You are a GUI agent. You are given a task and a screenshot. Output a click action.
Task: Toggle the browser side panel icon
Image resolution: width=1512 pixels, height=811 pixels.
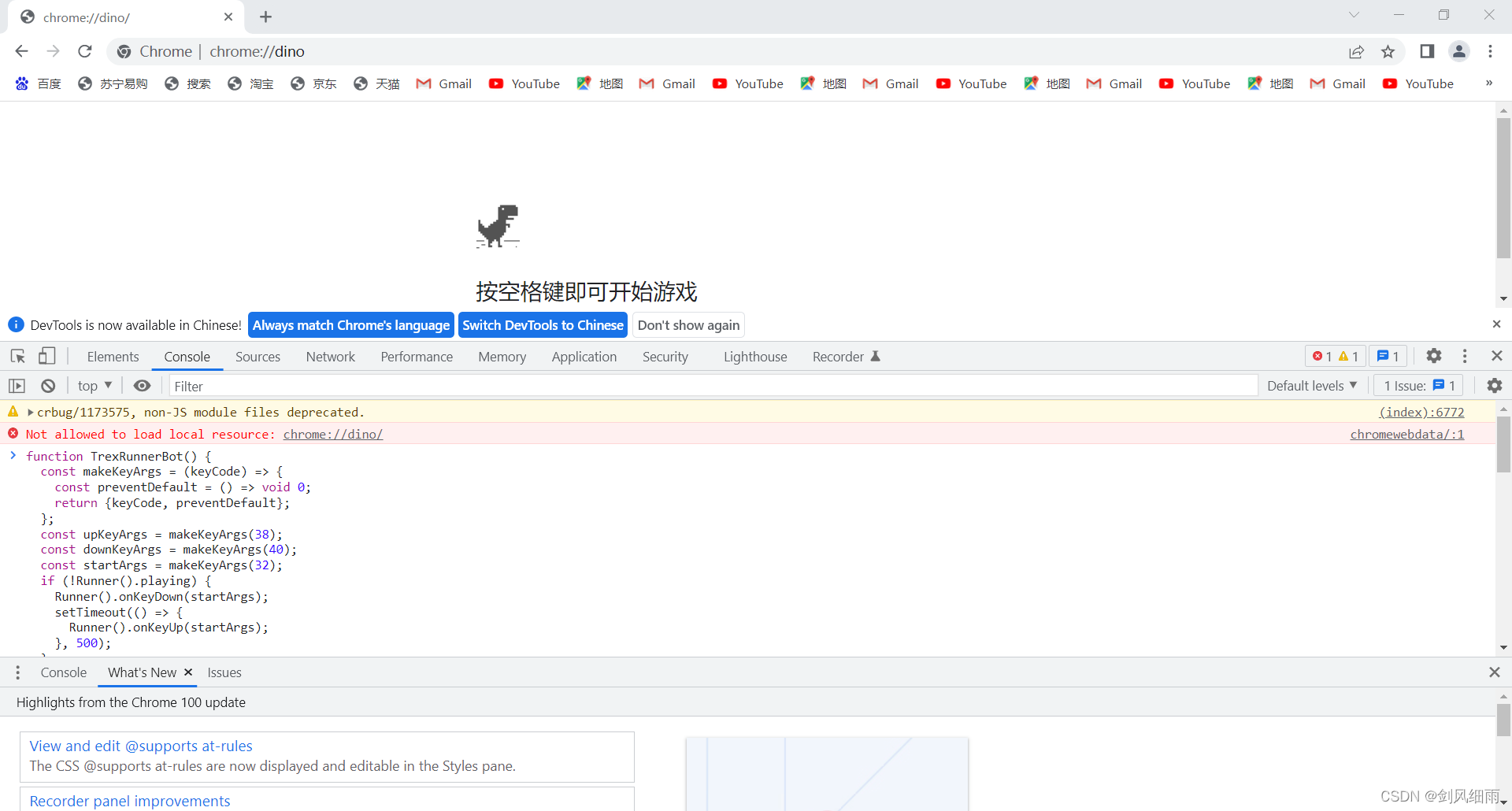coord(1427,51)
